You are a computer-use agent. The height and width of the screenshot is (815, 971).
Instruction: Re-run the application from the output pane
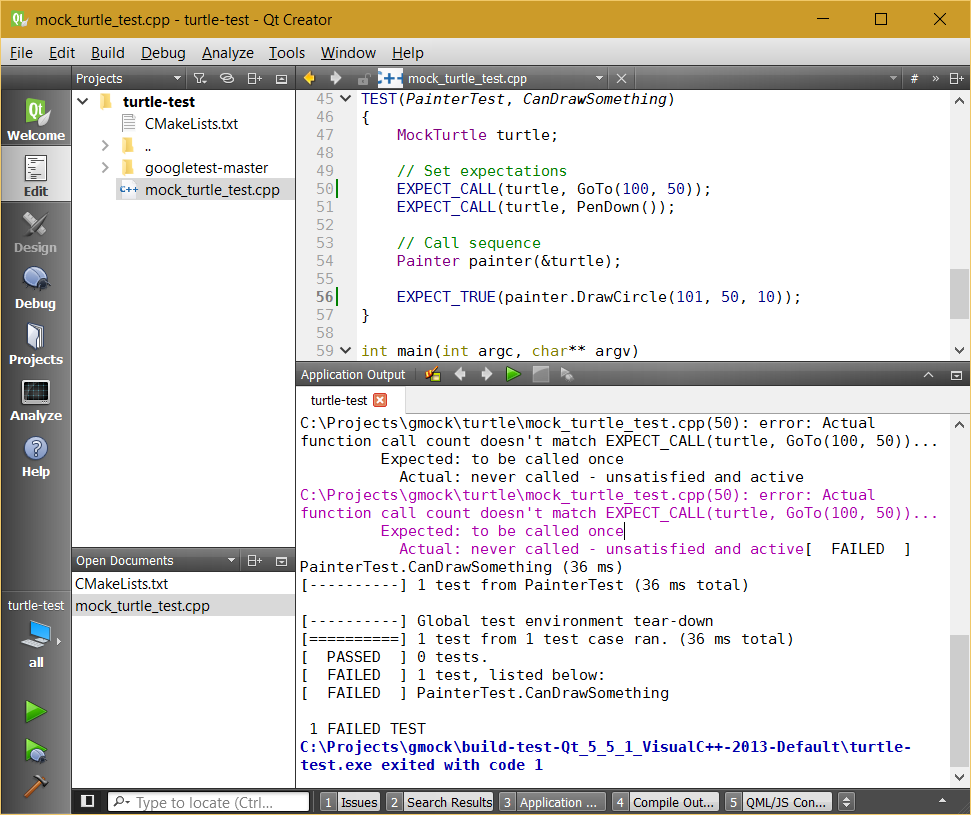pyautogui.click(x=513, y=375)
